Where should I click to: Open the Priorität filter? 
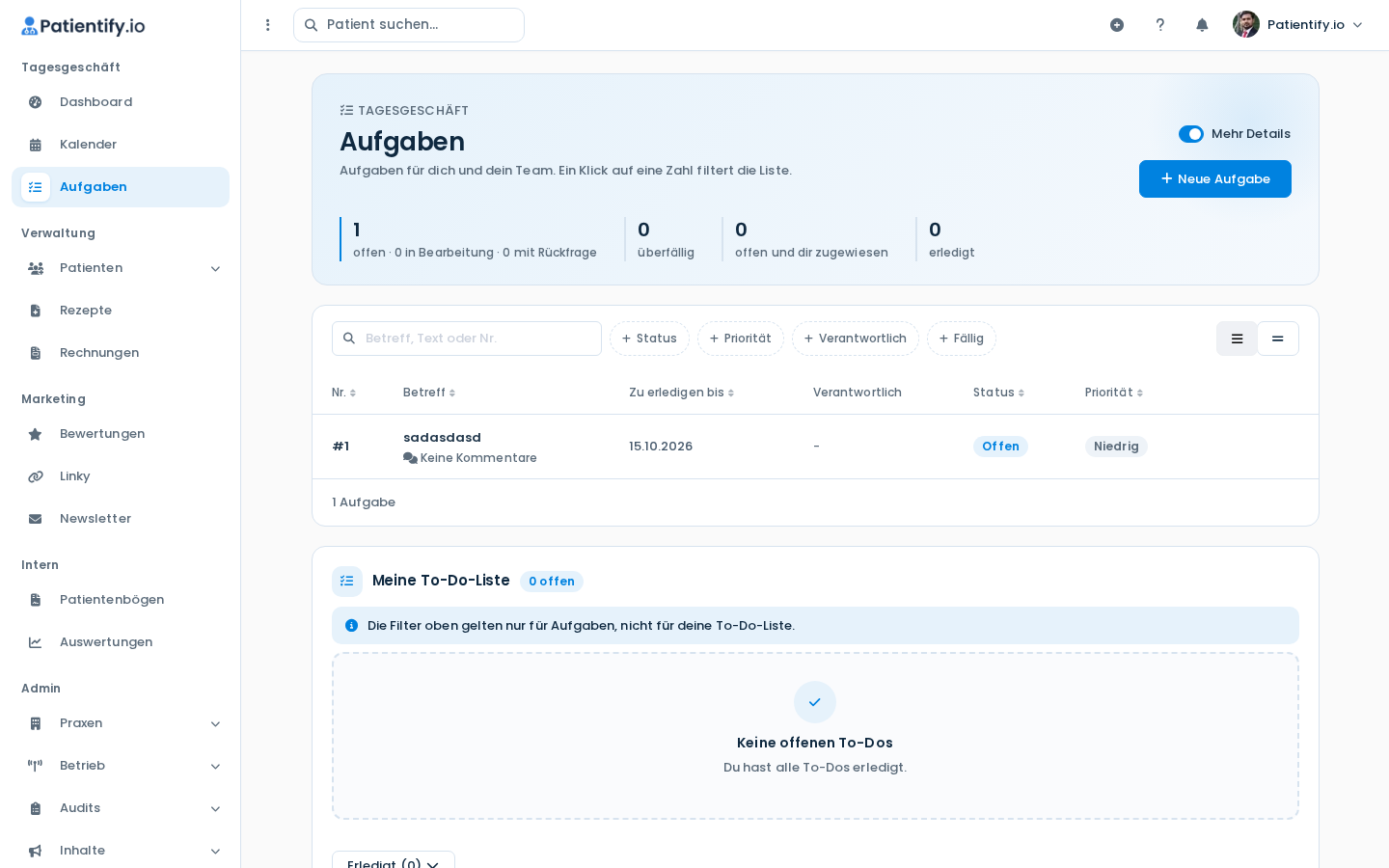point(741,339)
